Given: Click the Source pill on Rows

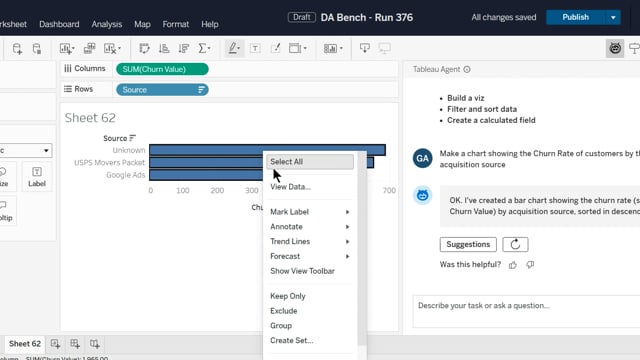Looking at the screenshot, I should pos(162,90).
